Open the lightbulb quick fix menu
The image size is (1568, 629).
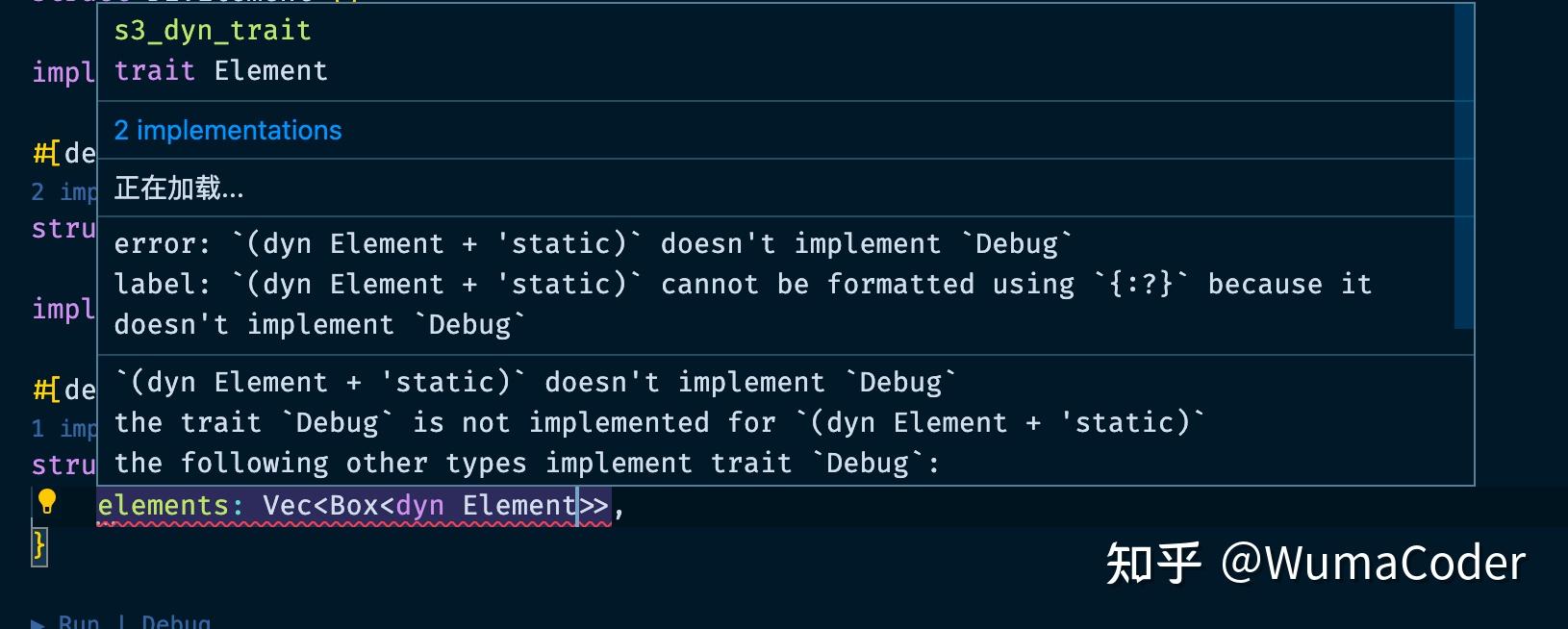(46, 502)
